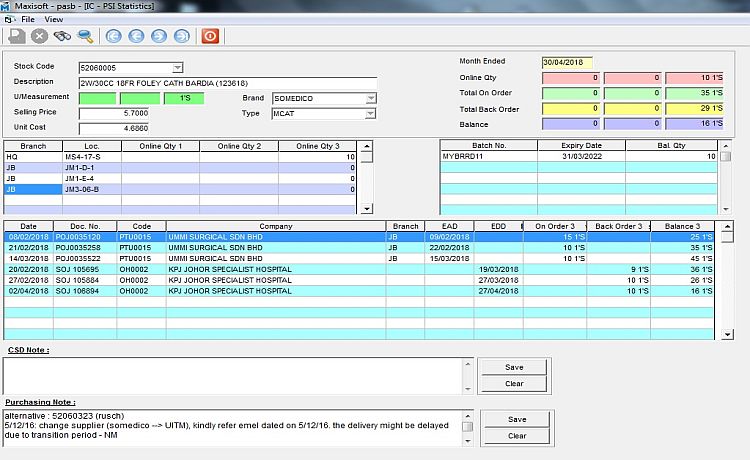Screen dimensions: 750x460
Task: Expand the Brand SOMEDICO dropdown
Action: (370, 98)
